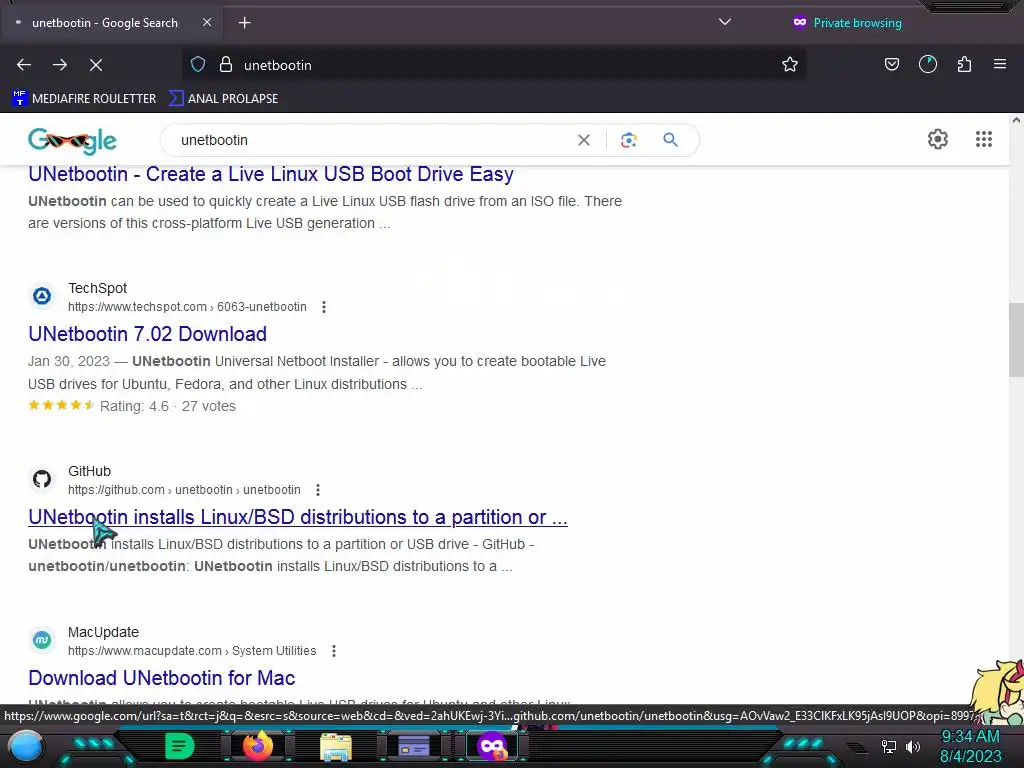This screenshot has height=768, width=1024.
Task: Open the volume speaker tray icon
Action: [x=913, y=746]
